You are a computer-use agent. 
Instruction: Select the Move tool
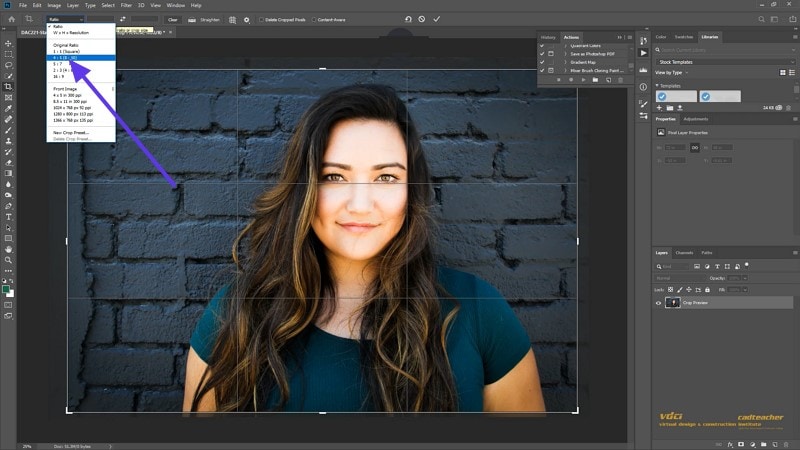[x=8, y=43]
